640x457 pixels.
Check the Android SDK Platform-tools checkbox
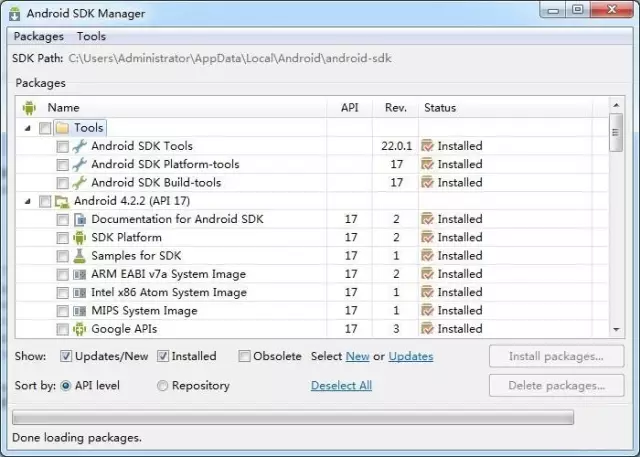[x=62, y=165]
